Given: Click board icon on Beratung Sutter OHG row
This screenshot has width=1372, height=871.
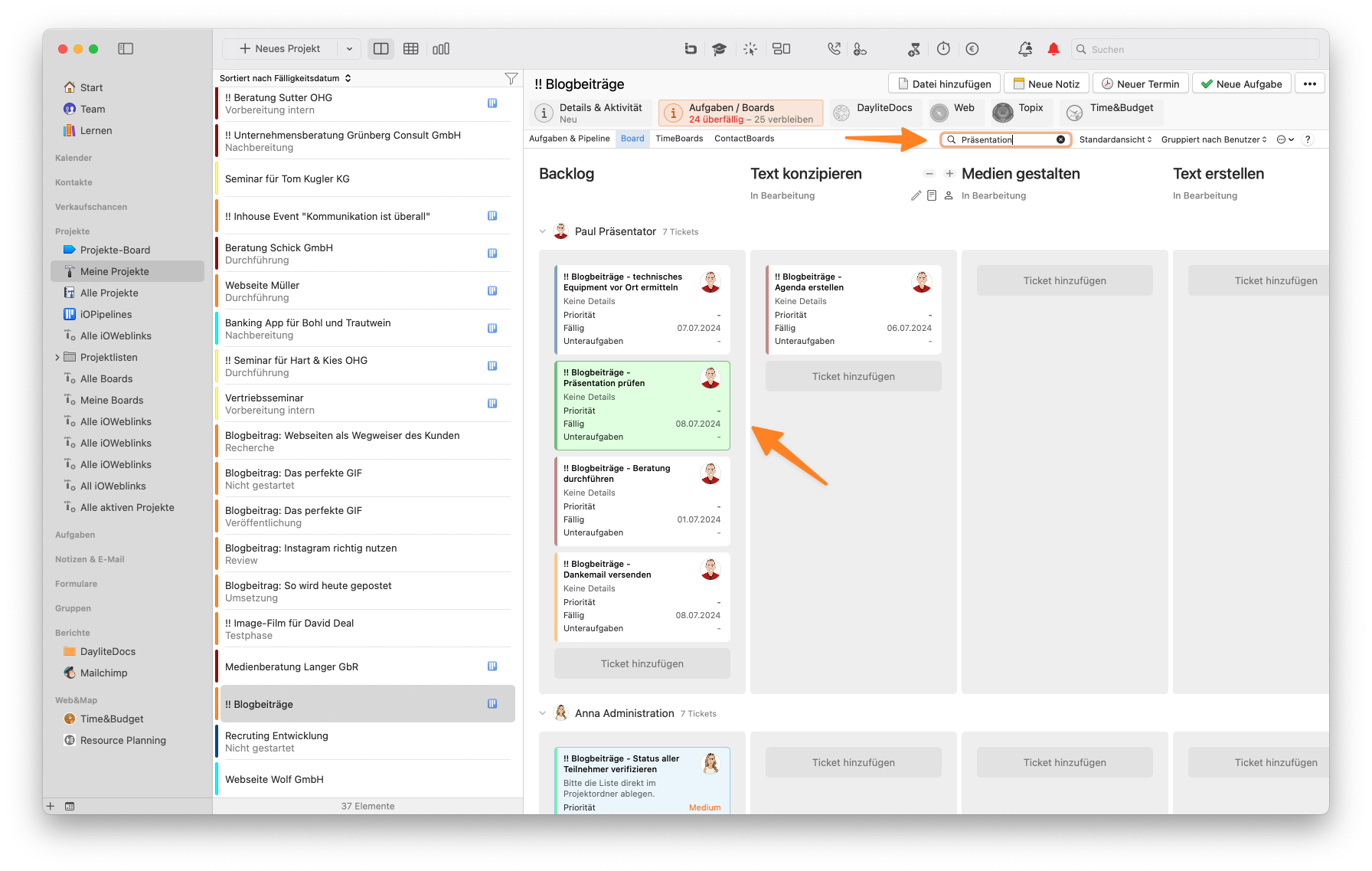Looking at the screenshot, I should 492,103.
